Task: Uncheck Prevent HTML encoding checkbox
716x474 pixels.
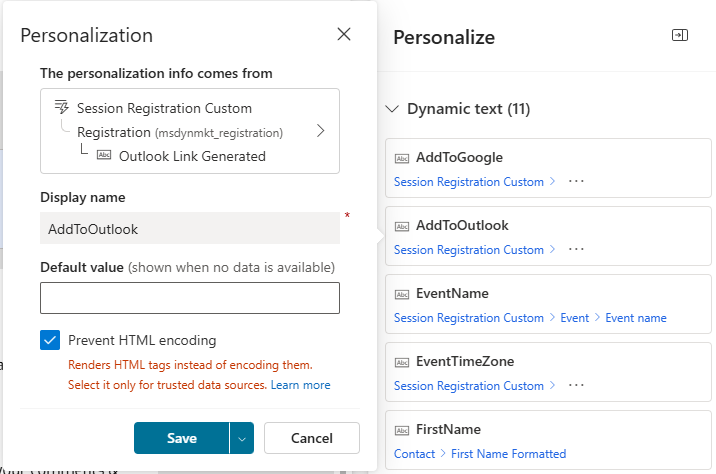Action: (x=50, y=340)
